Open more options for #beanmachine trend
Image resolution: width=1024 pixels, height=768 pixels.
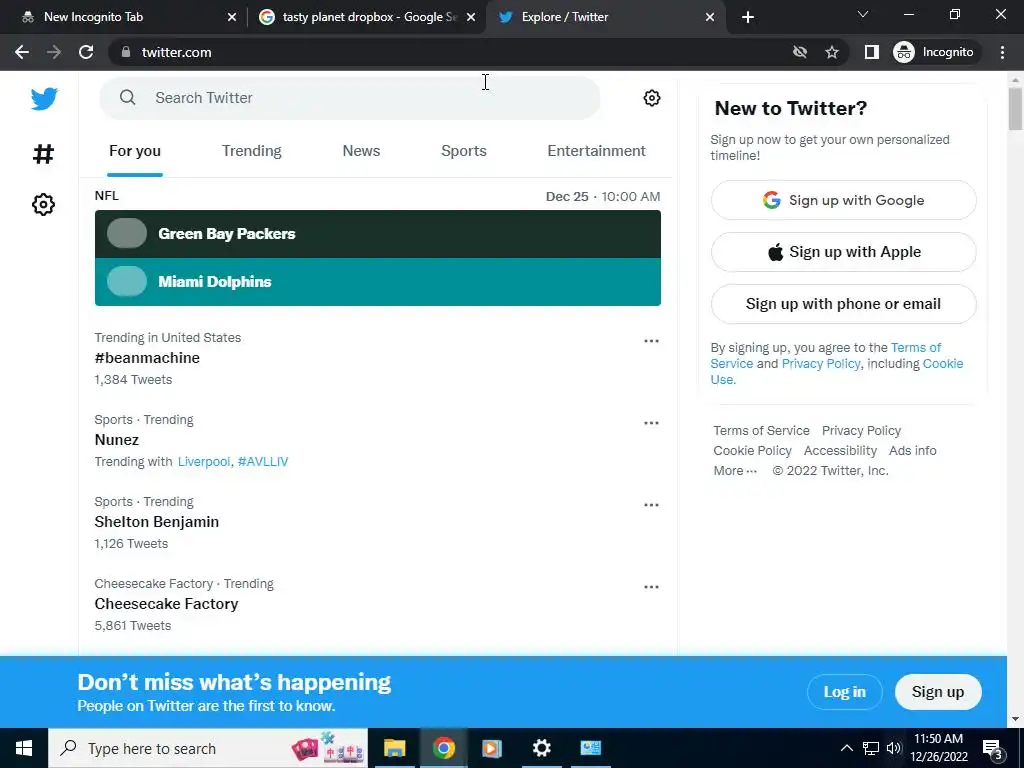tap(651, 341)
